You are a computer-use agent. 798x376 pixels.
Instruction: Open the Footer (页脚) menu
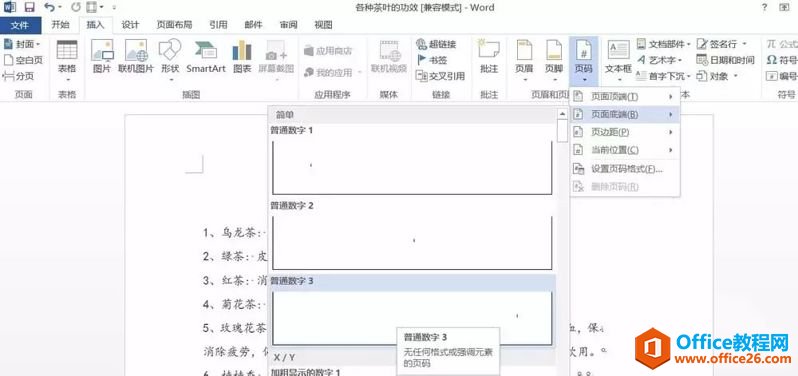pos(554,61)
